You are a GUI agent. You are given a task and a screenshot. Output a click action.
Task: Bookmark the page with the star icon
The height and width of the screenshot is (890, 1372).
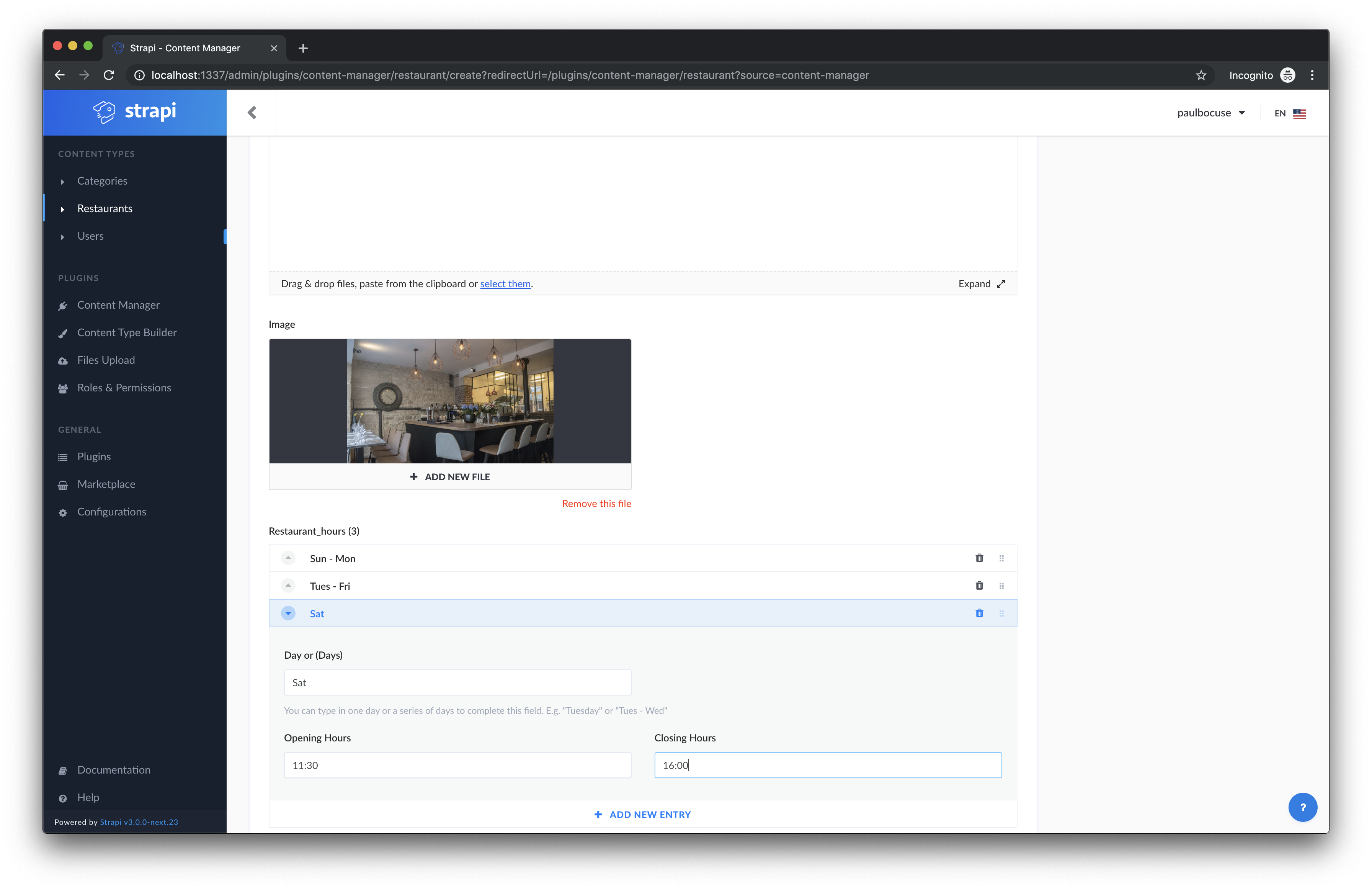coord(1201,75)
